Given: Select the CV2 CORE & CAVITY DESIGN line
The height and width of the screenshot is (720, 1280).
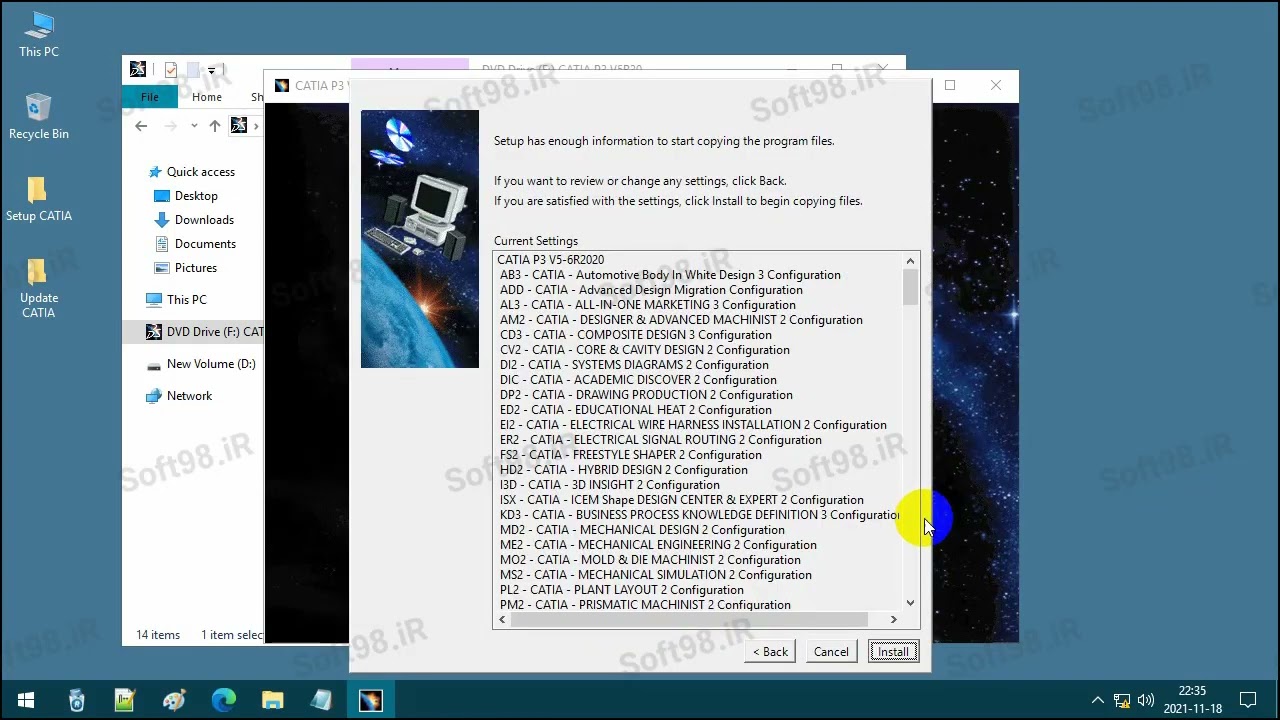Looking at the screenshot, I should pos(645,350).
